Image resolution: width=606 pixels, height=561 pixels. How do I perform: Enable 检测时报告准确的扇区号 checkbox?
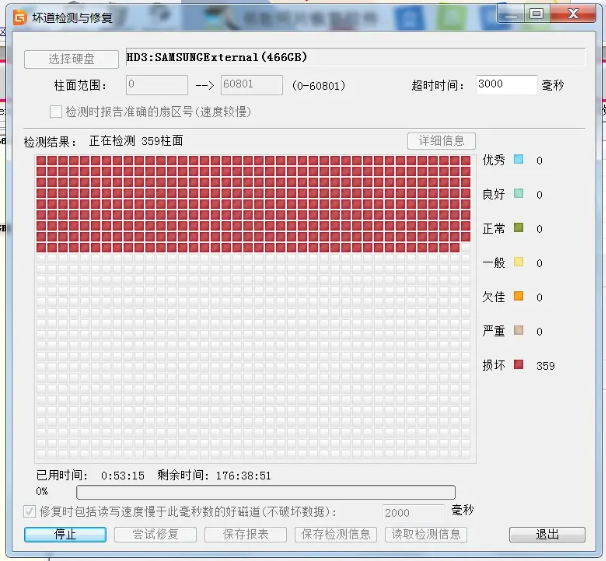pos(56,111)
